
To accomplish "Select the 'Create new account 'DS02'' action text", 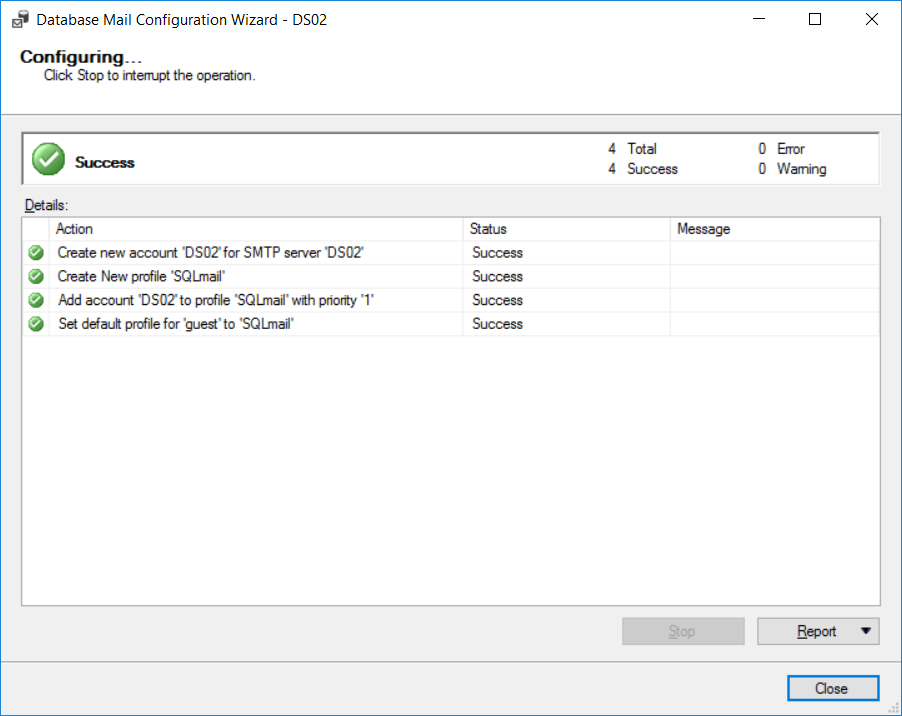I will [x=211, y=252].
